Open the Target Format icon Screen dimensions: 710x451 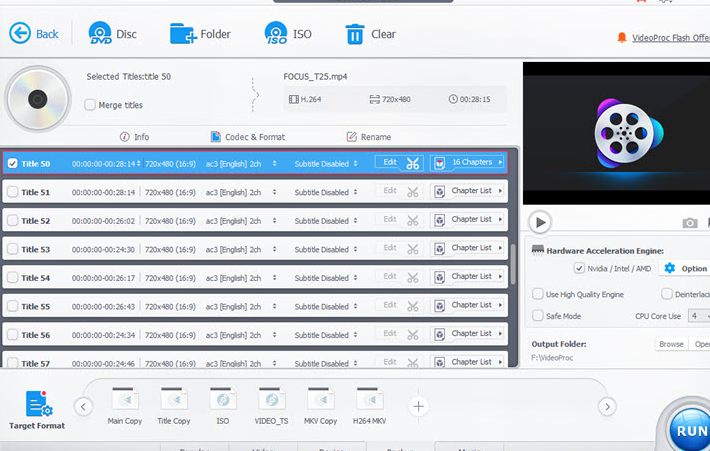(x=39, y=403)
